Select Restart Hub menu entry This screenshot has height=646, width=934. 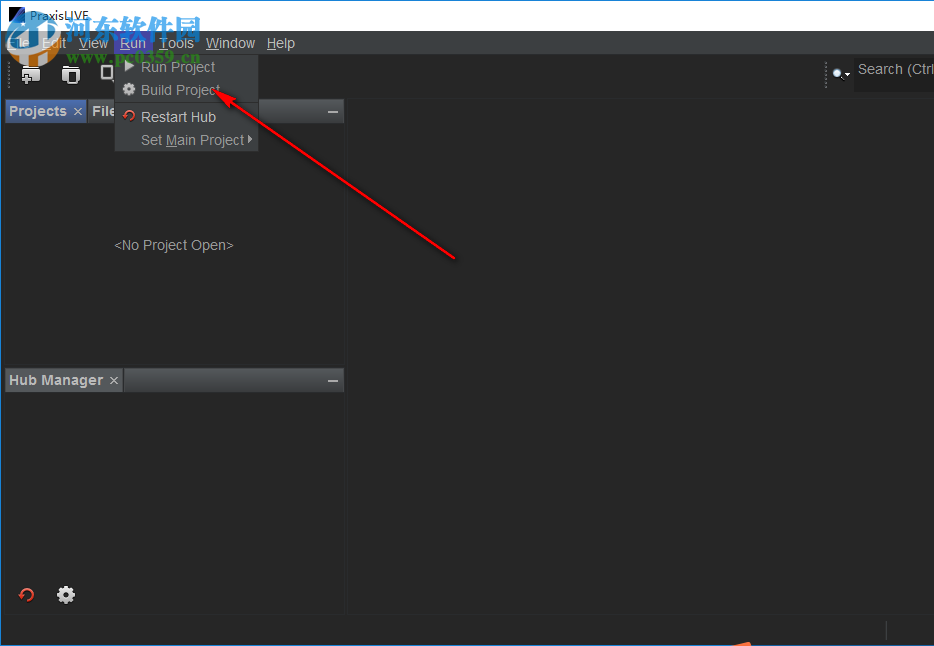tap(186, 117)
